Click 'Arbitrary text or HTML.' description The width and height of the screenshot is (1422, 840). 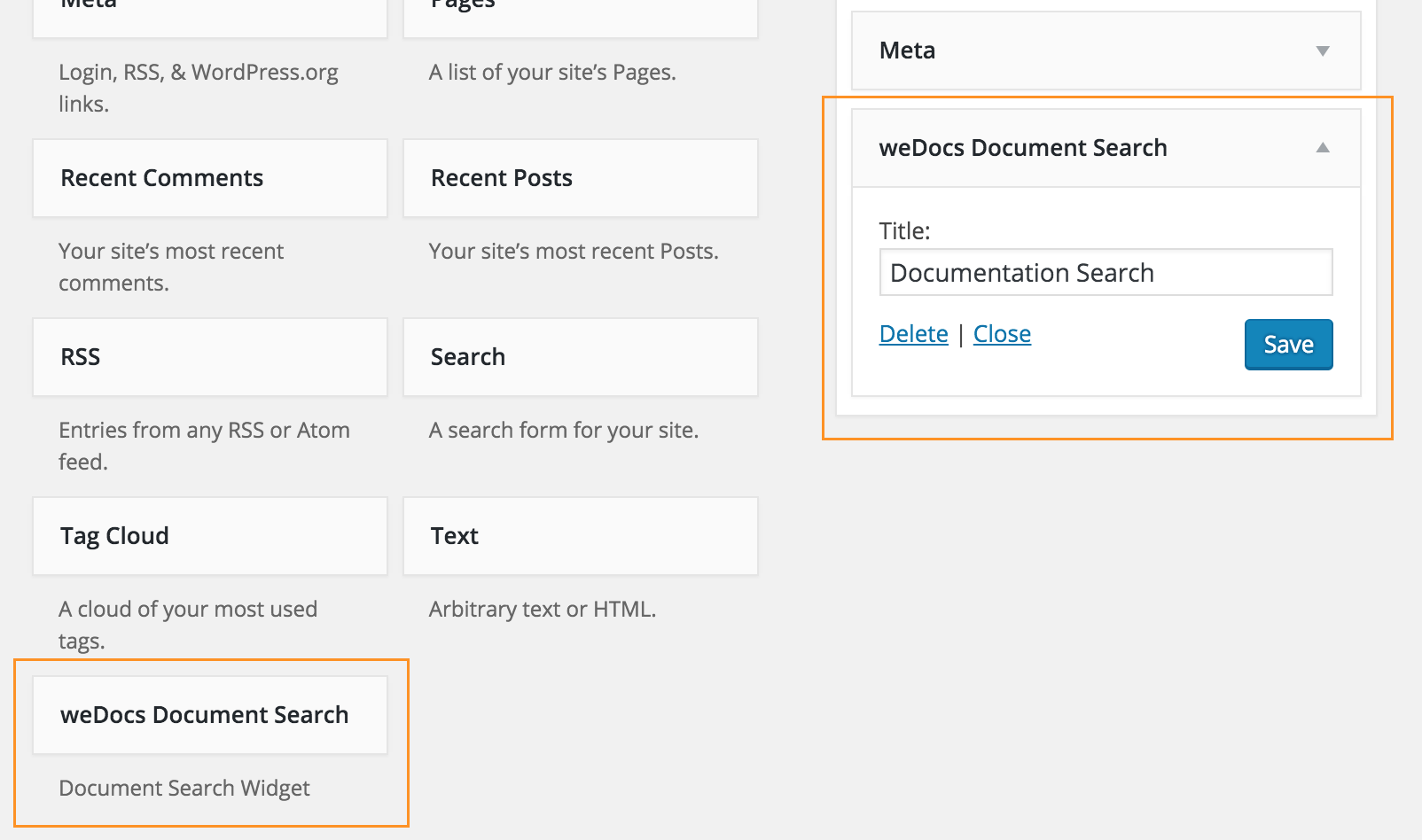click(x=542, y=609)
